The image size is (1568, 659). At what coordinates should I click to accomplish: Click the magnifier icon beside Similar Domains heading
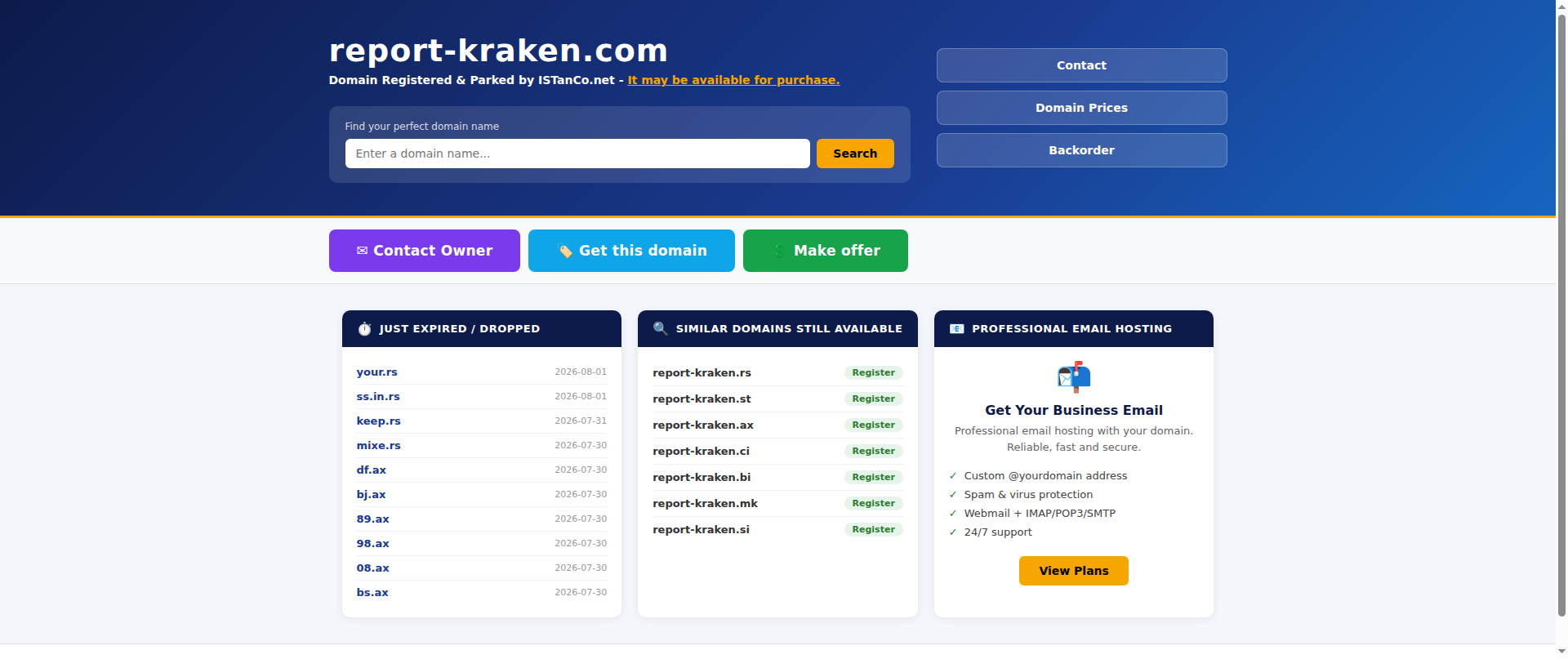click(661, 328)
